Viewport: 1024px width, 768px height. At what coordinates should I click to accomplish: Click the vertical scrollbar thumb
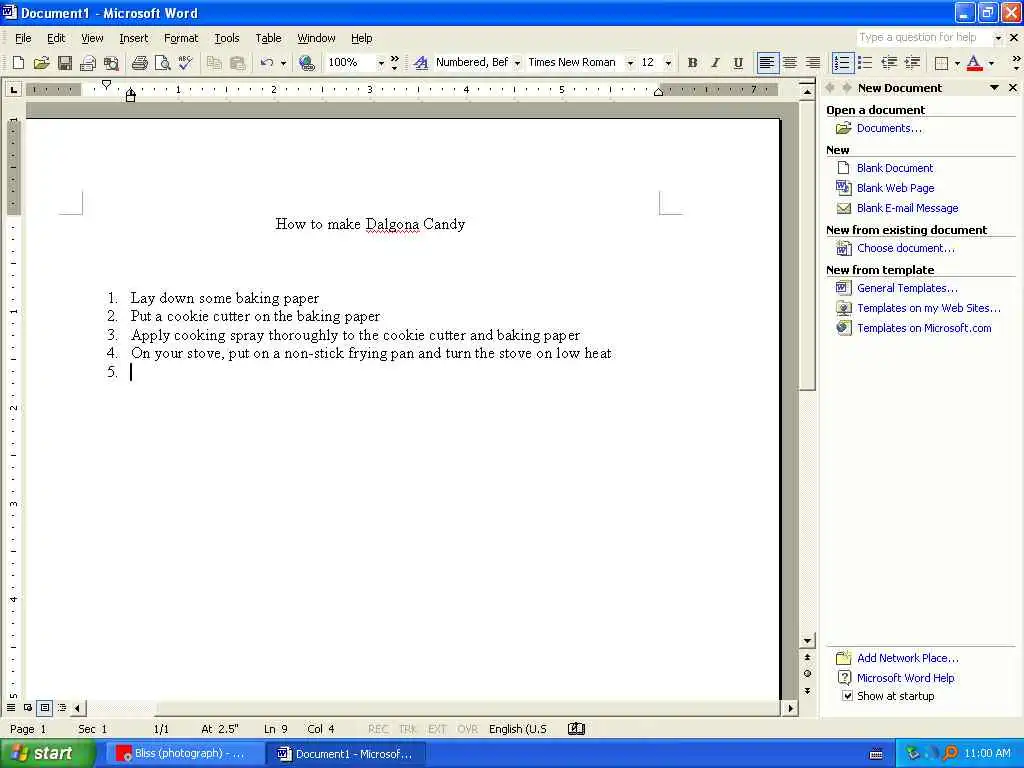[x=807, y=245]
